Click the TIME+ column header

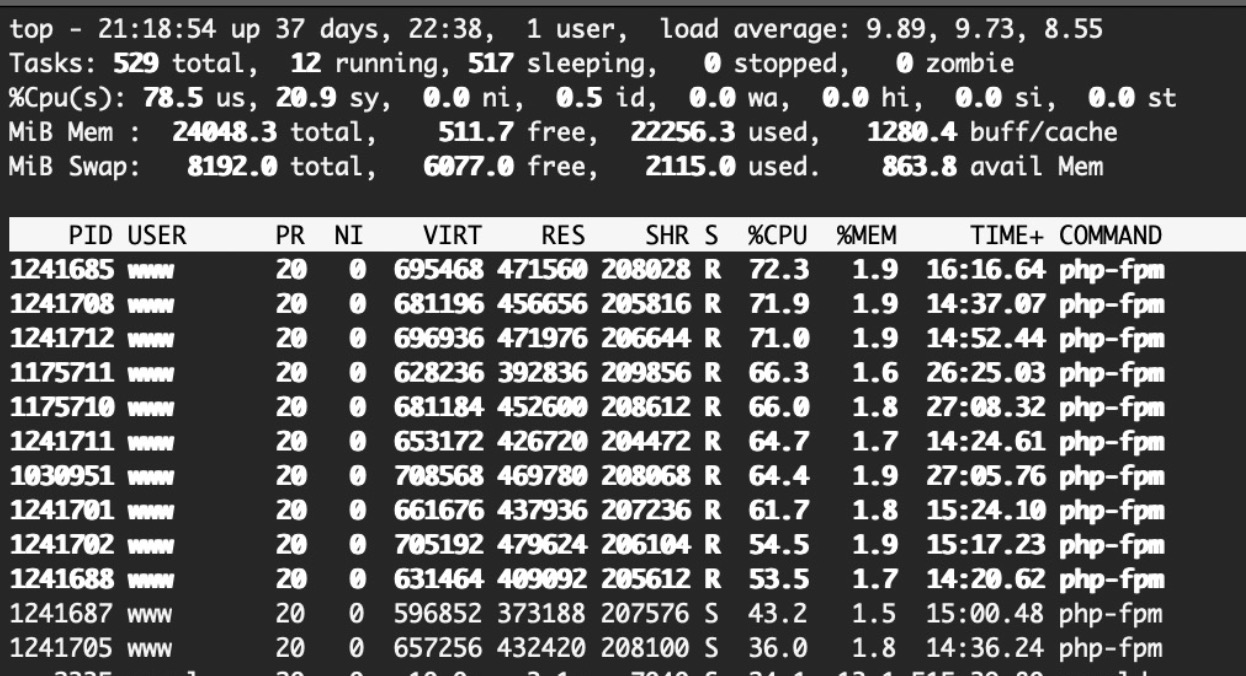pyautogui.click(x=1006, y=236)
